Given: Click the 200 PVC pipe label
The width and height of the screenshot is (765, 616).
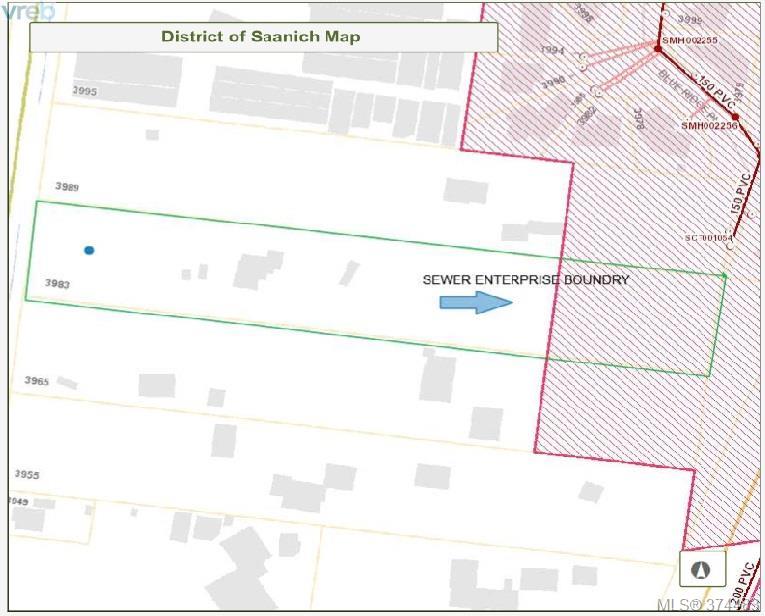Looking at the screenshot, I should pyautogui.click(x=741, y=587).
